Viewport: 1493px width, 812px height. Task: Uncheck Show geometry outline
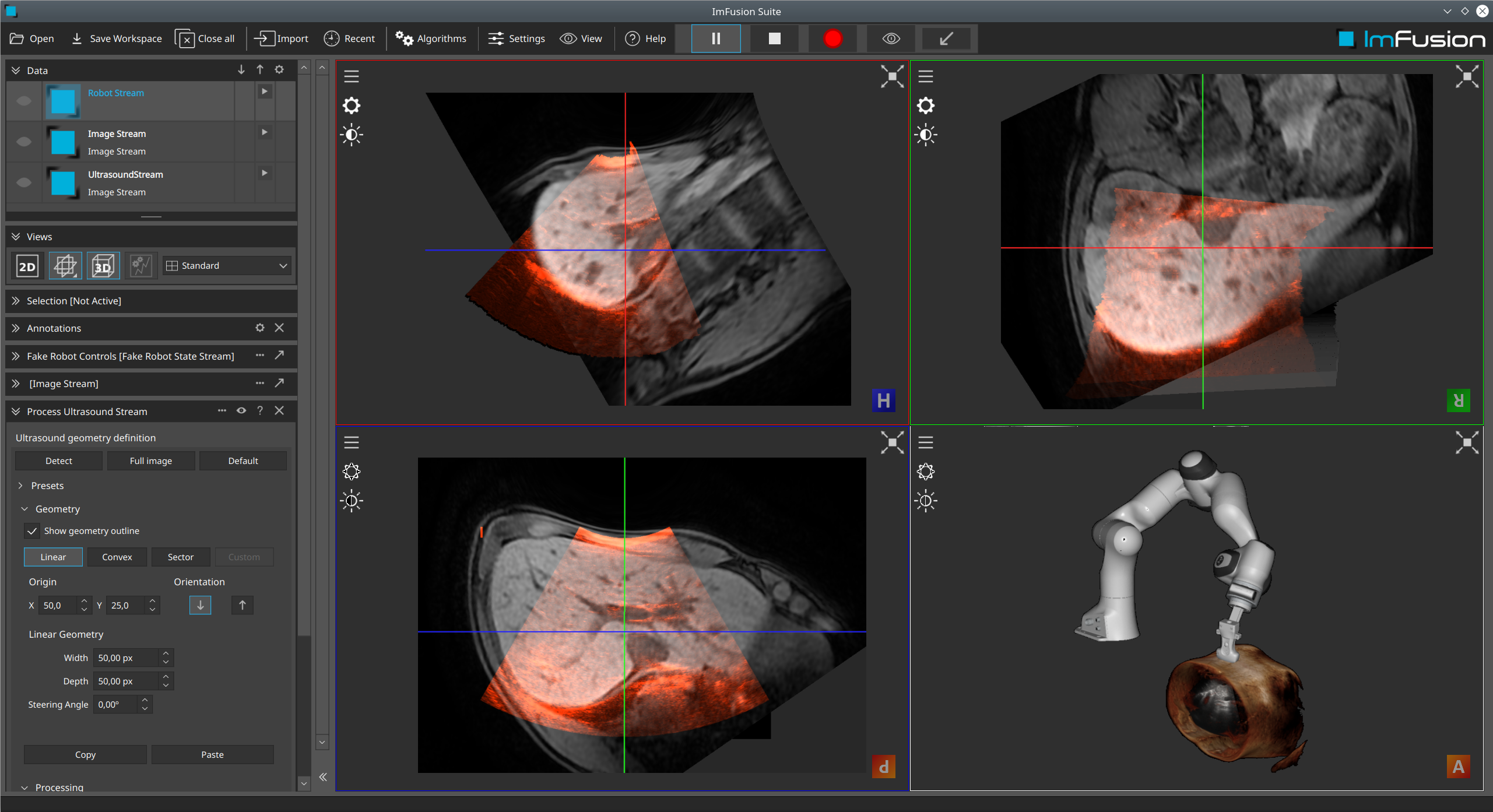(x=32, y=531)
